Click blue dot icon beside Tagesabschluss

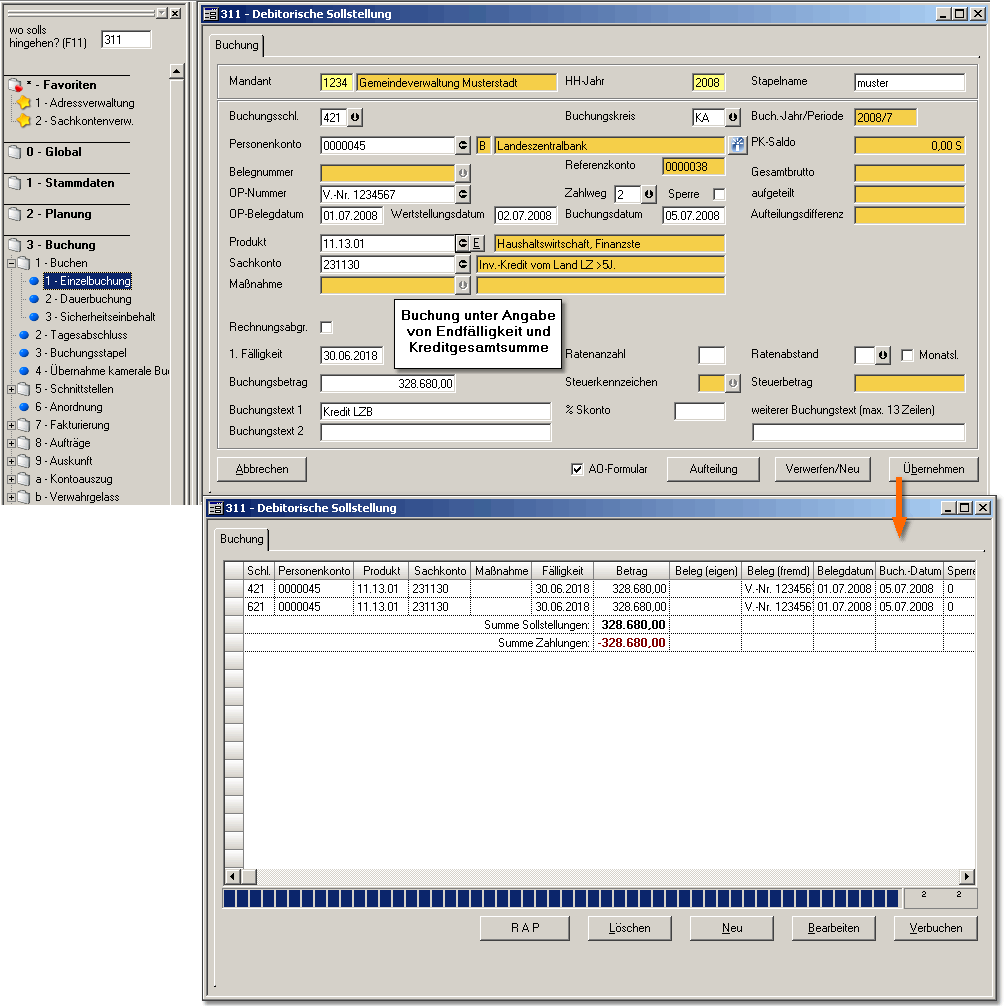click(x=24, y=335)
